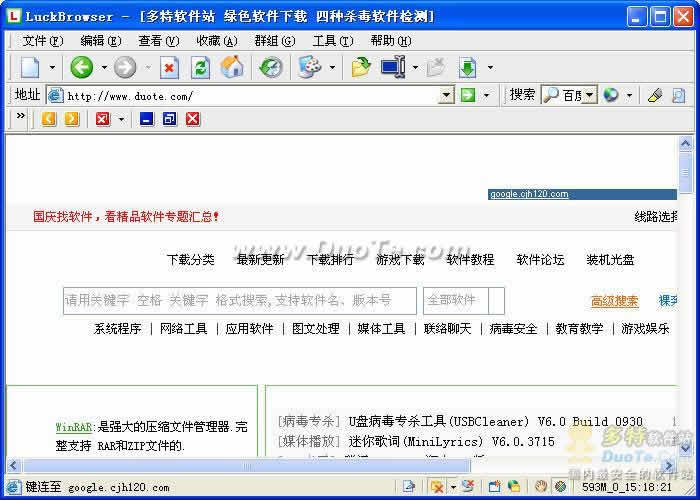Click the blue full-screen monitor icon
Viewport: 700px width, 500px height.
393,67
